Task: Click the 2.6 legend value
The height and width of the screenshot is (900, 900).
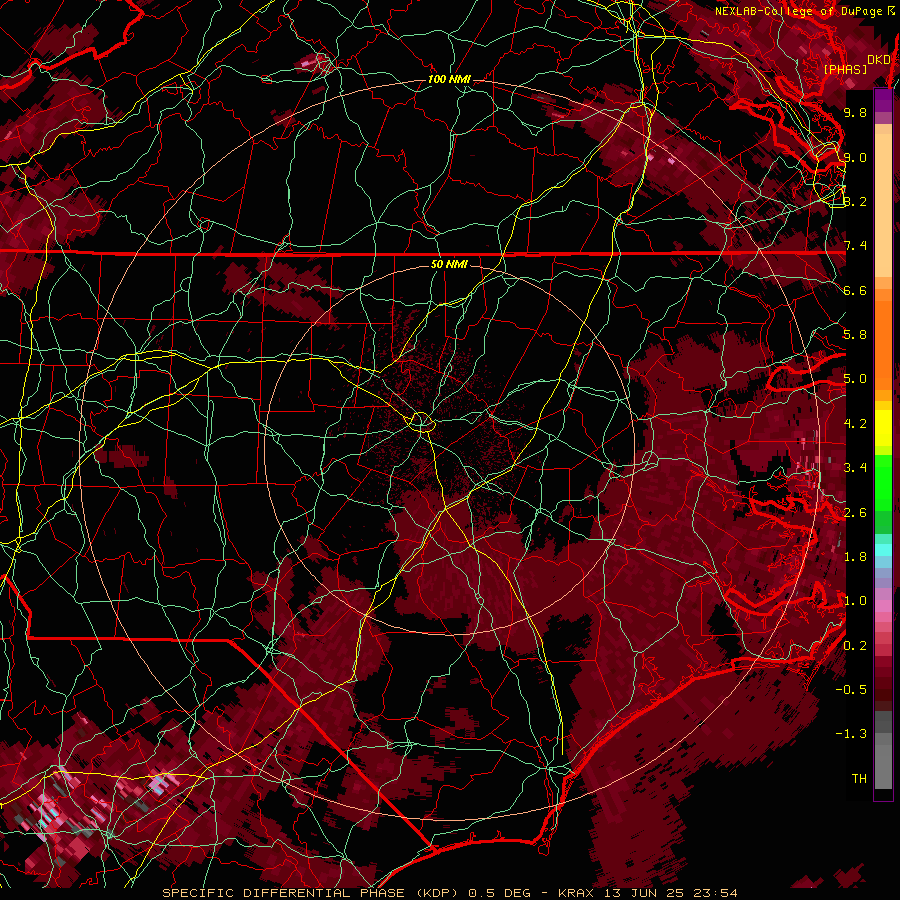Action: click(855, 513)
